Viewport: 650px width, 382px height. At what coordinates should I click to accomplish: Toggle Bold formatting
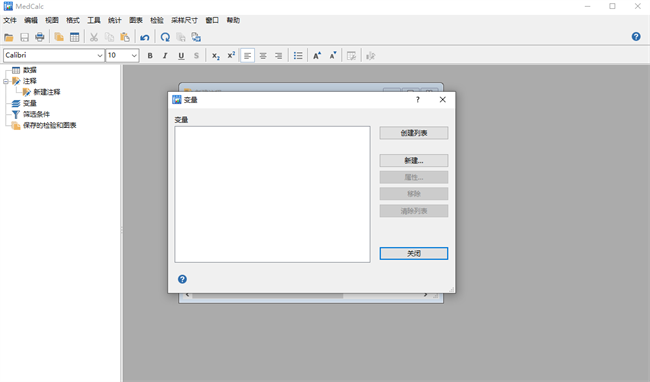150,56
